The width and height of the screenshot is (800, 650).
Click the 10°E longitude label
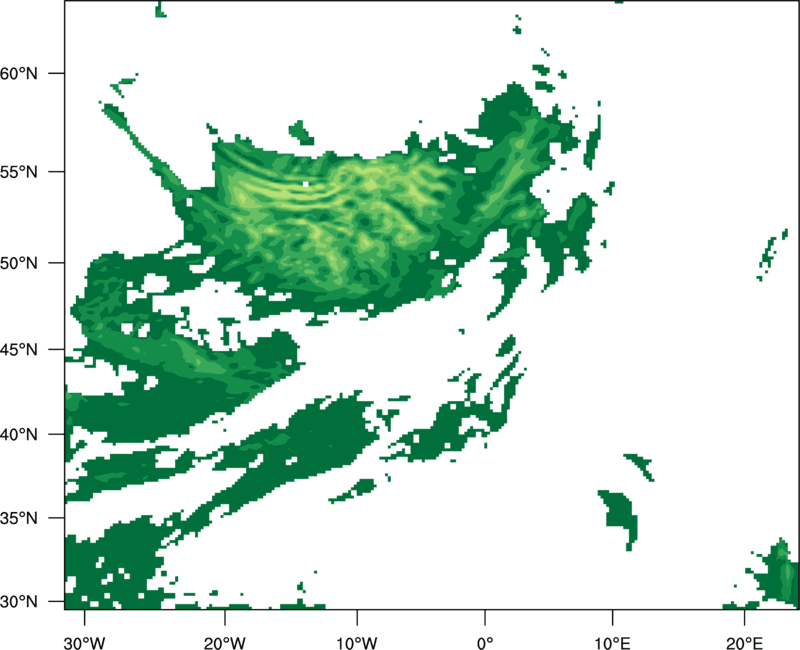[612, 643]
